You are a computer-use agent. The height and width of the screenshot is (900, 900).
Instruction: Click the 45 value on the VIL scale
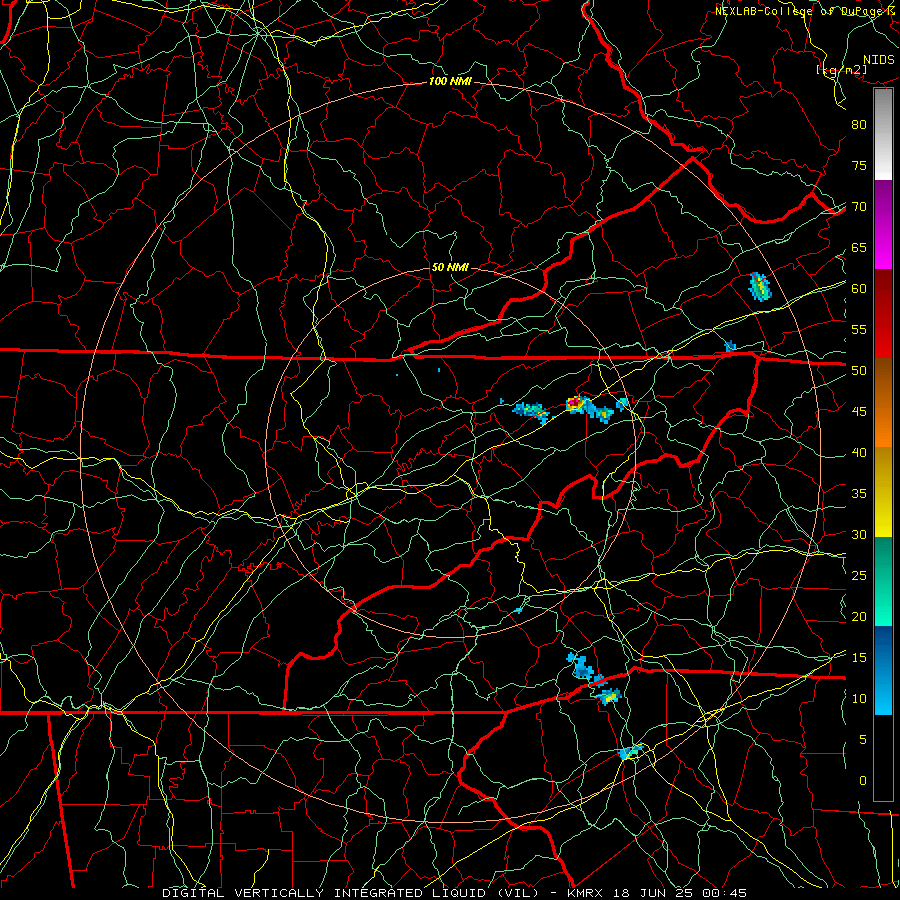pyautogui.click(x=859, y=412)
